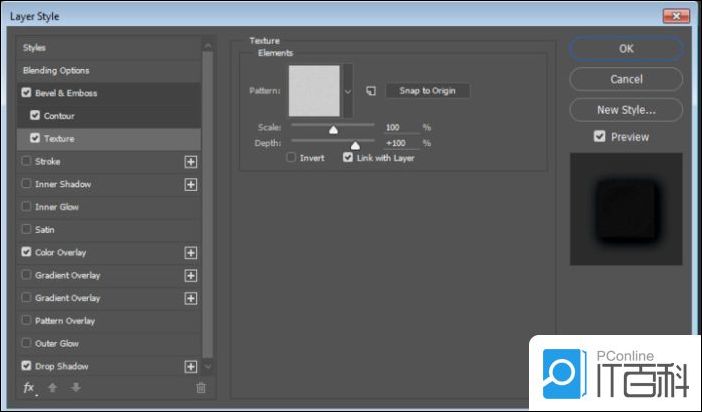This screenshot has width=702, height=412.
Task: Uncheck the Texture checkbox
Action: coord(35,138)
